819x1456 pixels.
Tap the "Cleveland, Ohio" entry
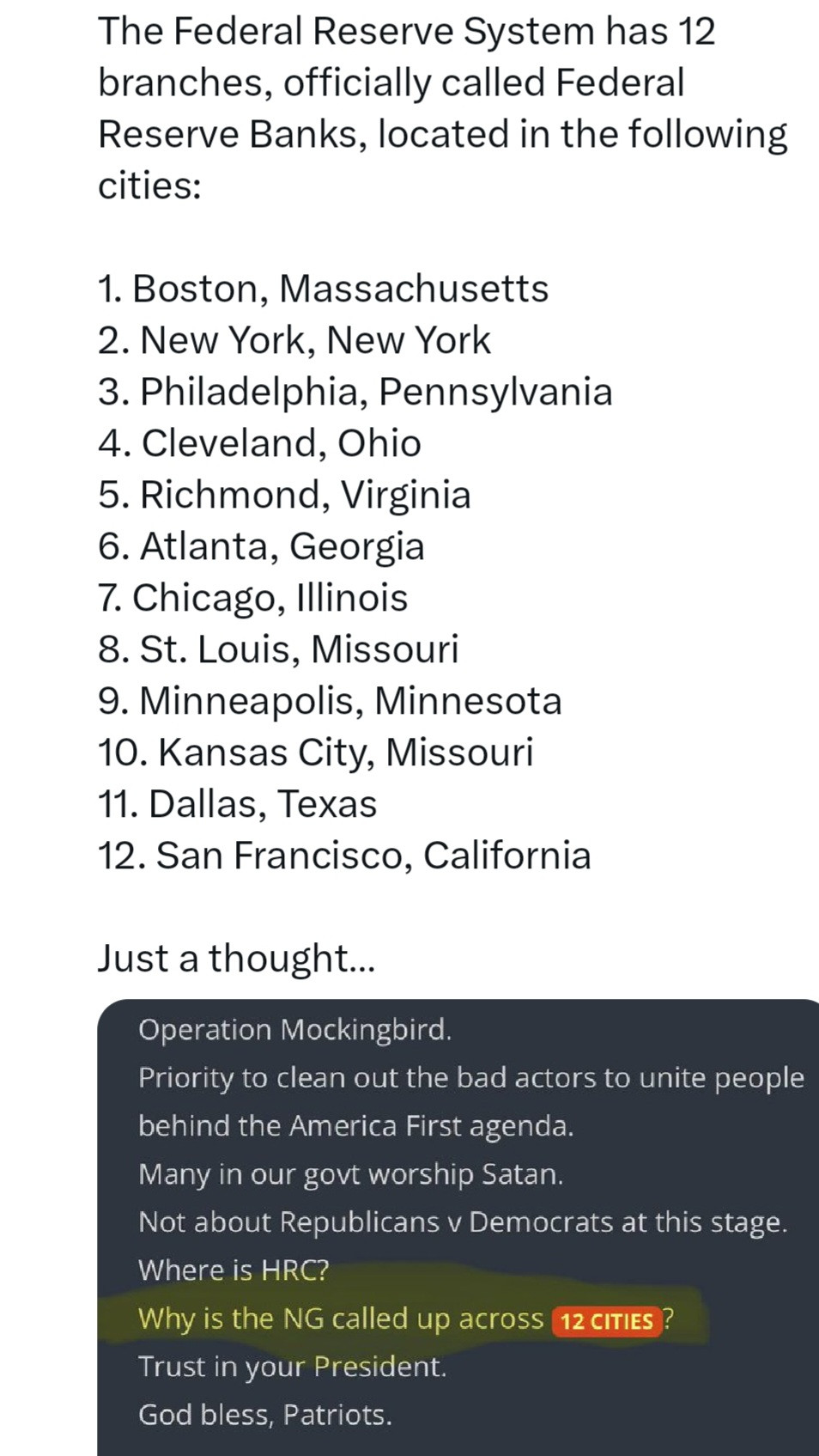[x=259, y=443]
